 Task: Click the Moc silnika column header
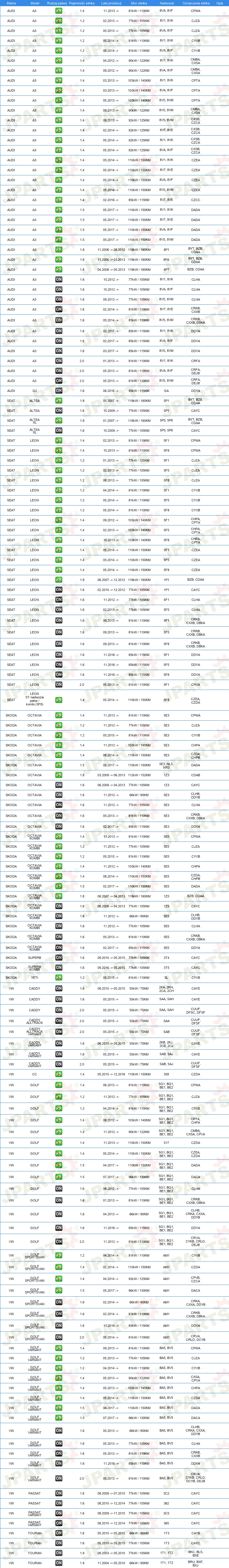(139, 3)
